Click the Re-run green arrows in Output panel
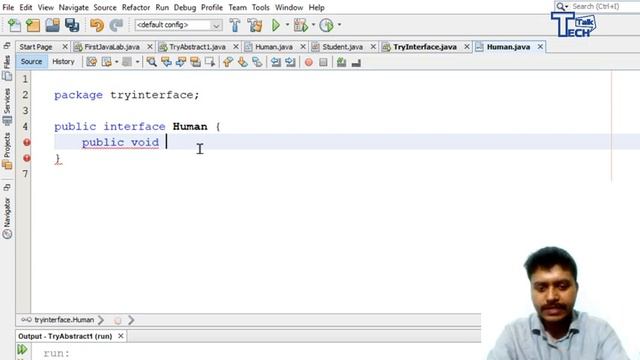 tap(22, 349)
